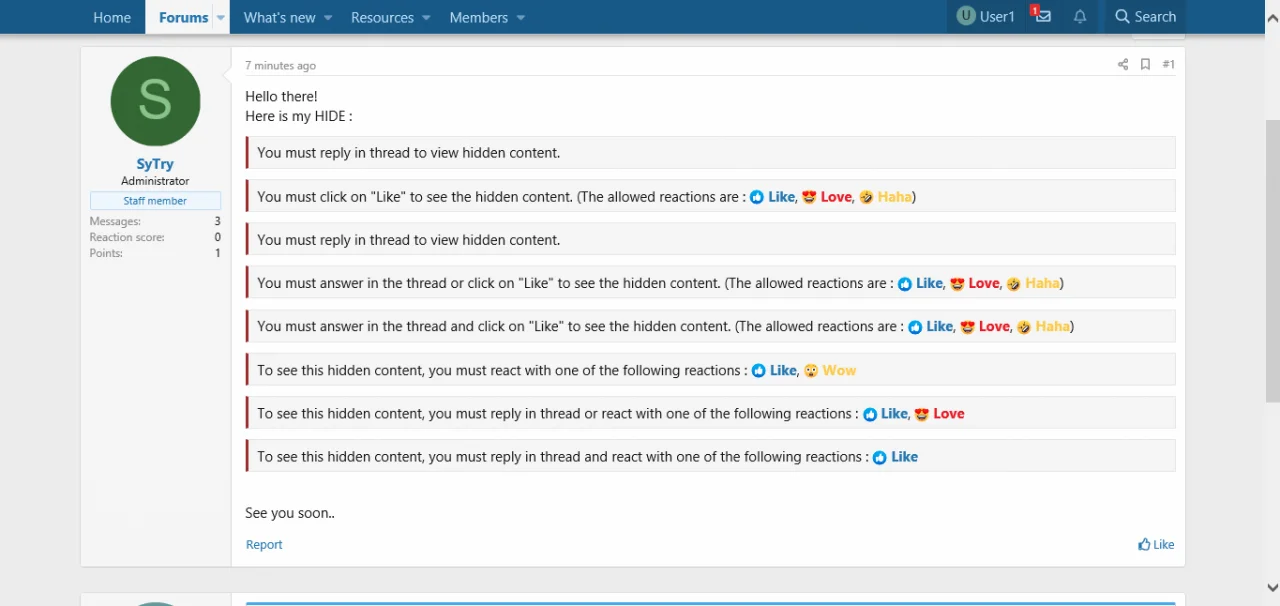The height and width of the screenshot is (606, 1280).
Task: Open the Search panel
Action: pyautogui.click(x=1144, y=16)
